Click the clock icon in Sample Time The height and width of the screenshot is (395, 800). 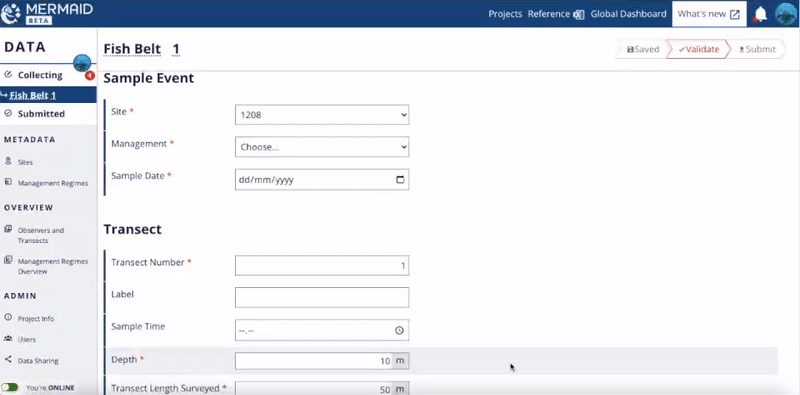(399, 331)
